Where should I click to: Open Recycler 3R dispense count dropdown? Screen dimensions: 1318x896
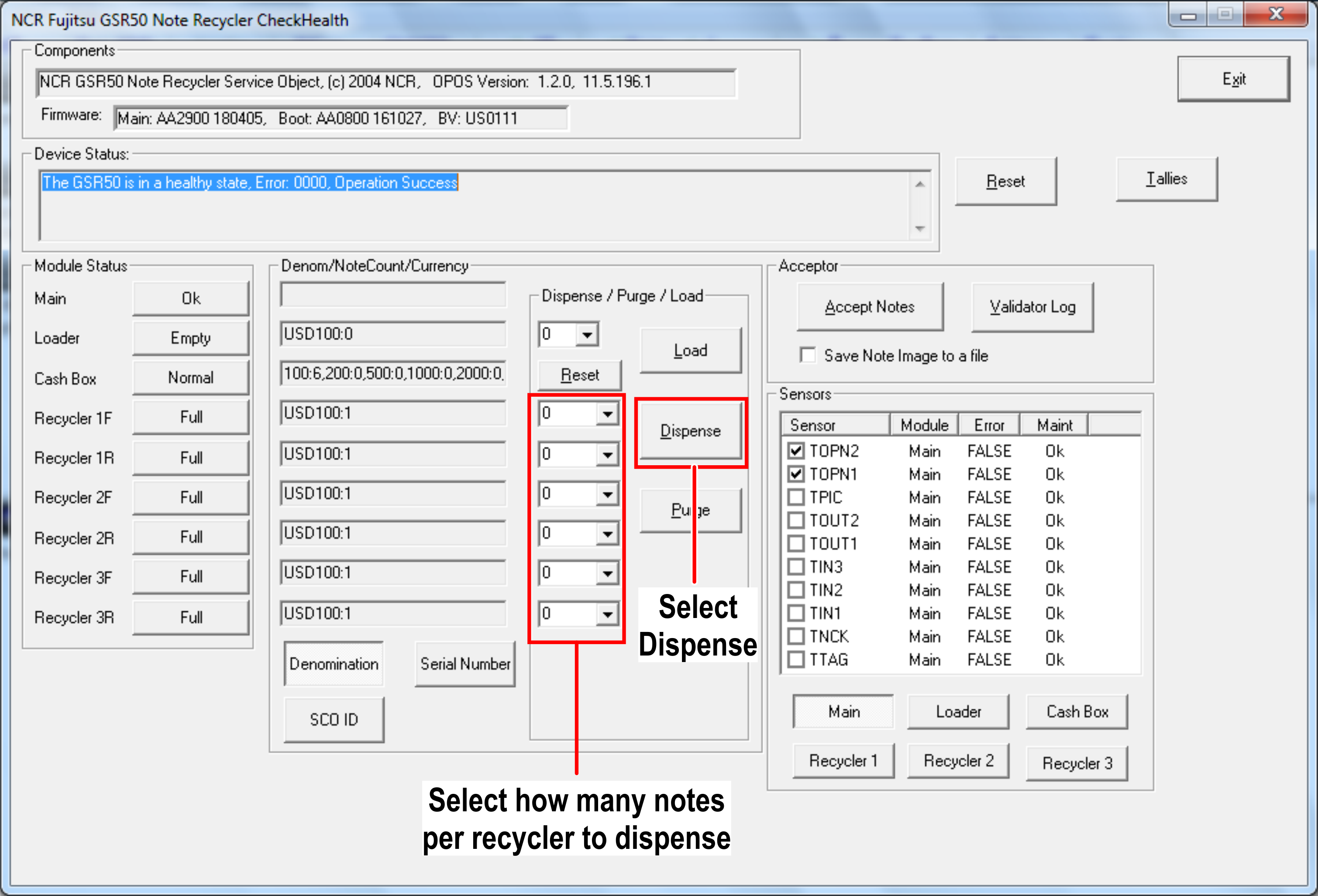[607, 614]
